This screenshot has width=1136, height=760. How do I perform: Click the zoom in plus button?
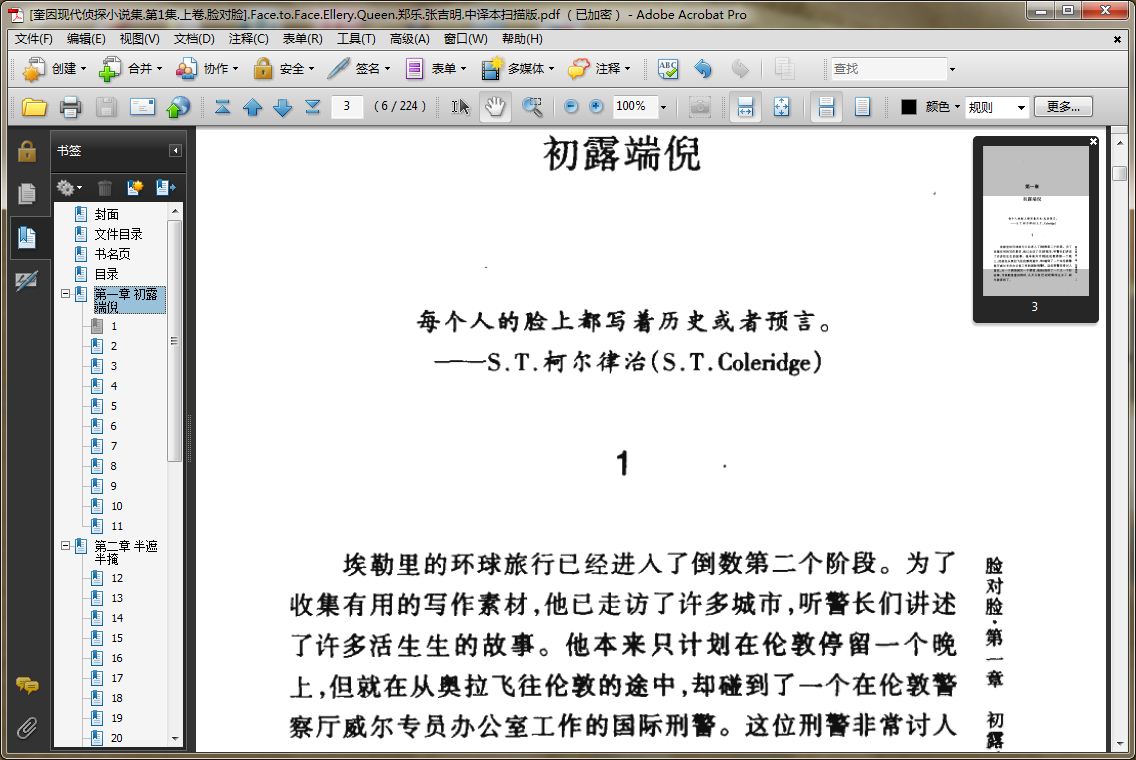(x=596, y=107)
